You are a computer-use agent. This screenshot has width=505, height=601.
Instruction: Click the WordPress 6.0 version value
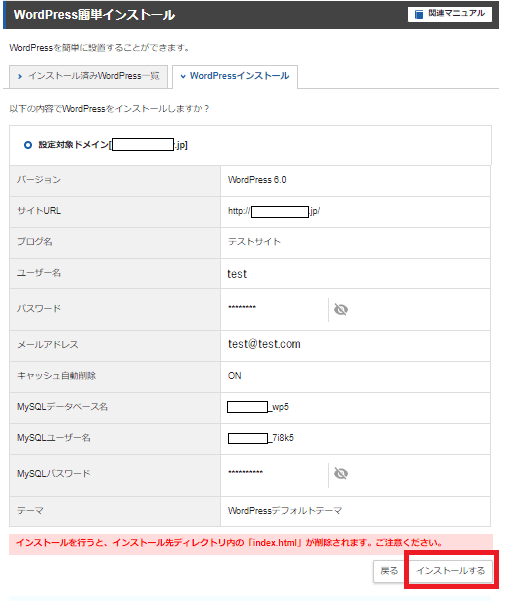click(x=257, y=180)
